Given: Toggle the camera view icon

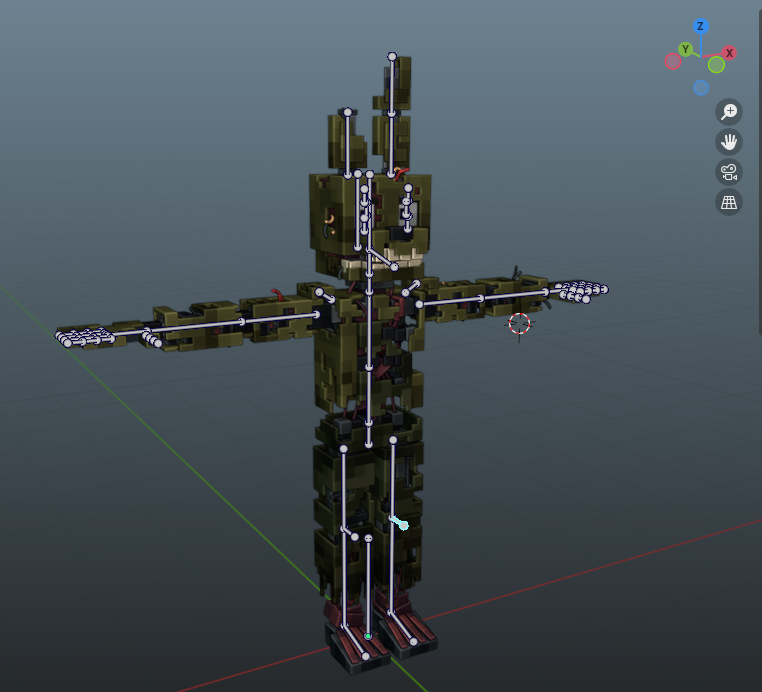Looking at the screenshot, I should pos(729,172).
